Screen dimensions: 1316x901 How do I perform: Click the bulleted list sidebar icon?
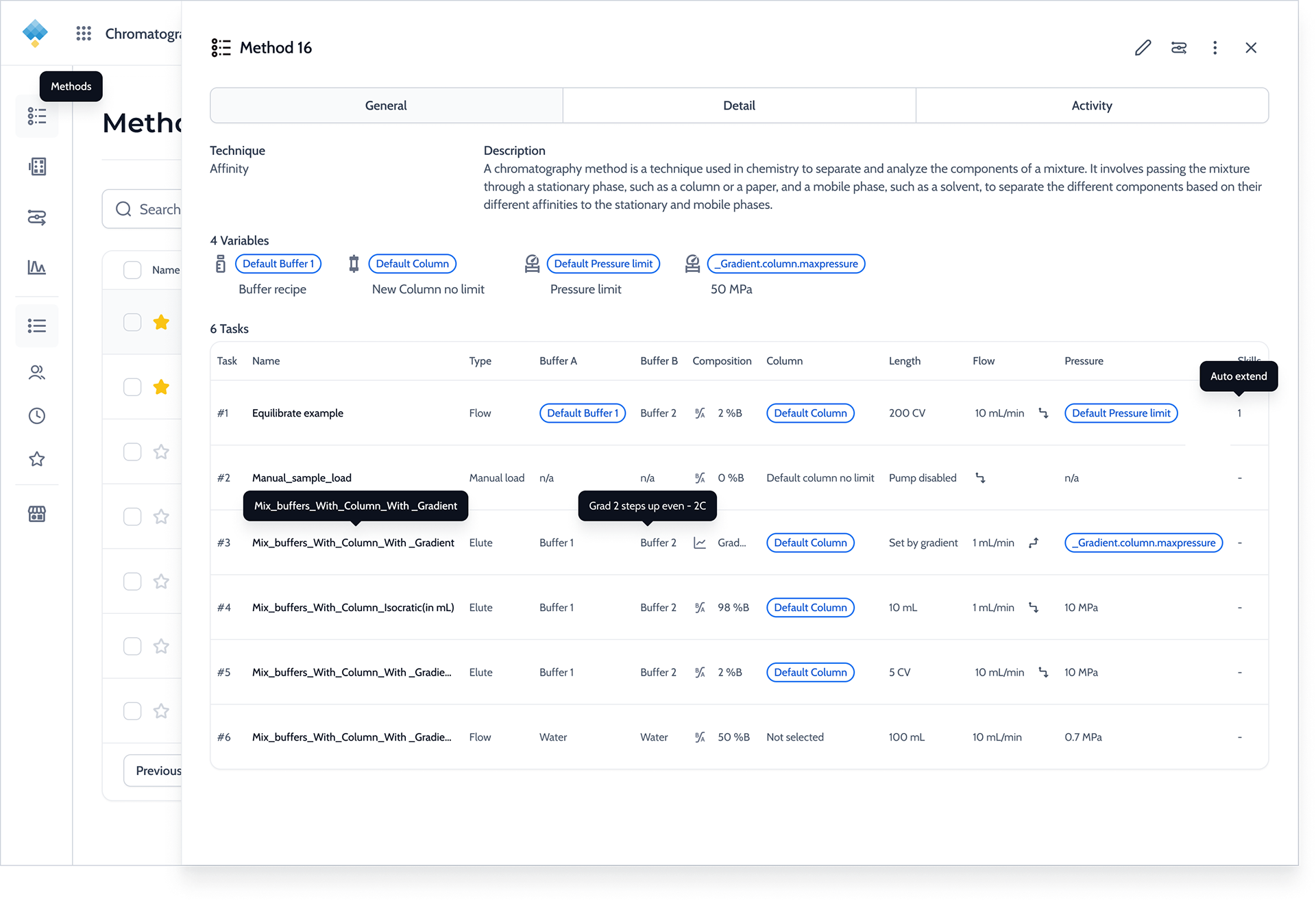[37, 325]
